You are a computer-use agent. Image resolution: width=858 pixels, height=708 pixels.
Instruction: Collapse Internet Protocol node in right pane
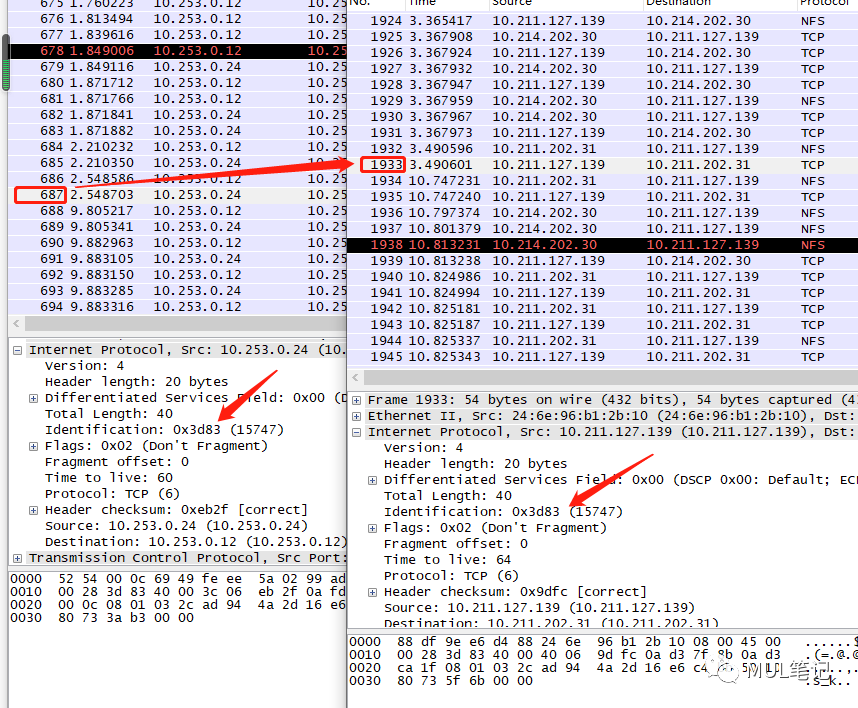(357, 431)
